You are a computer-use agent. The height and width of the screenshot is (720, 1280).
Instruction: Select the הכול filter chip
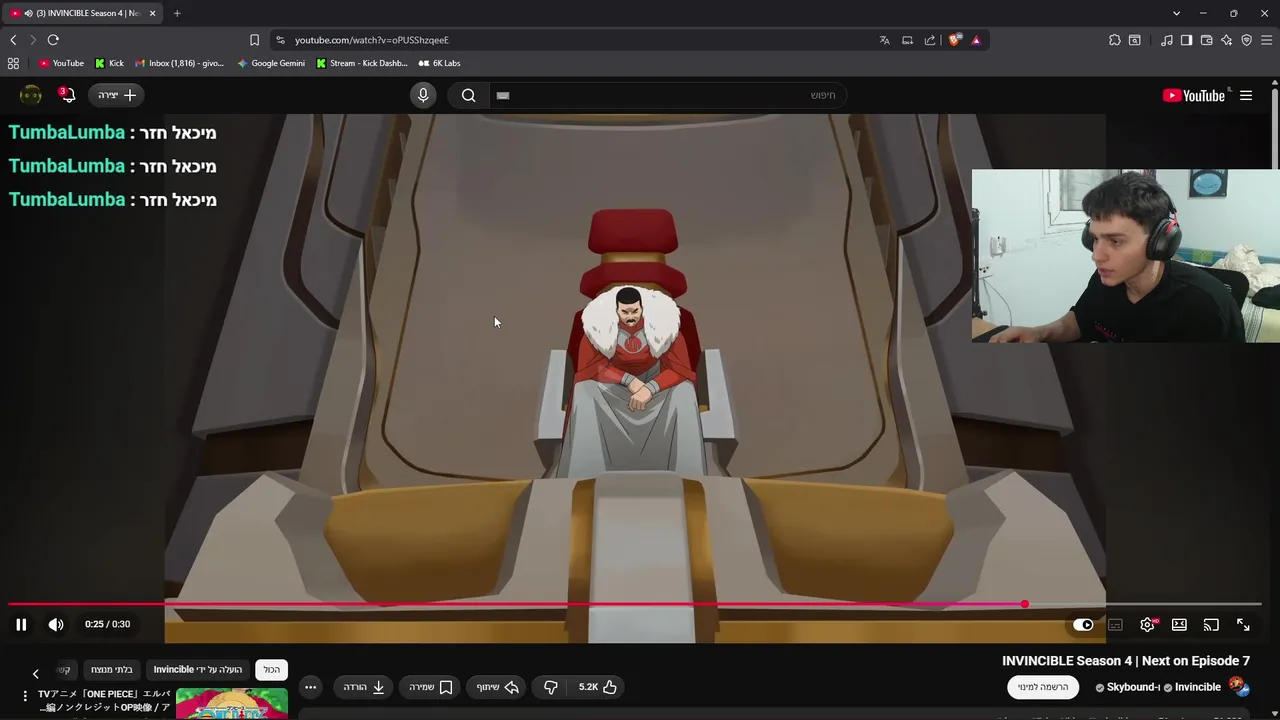[x=272, y=670]
